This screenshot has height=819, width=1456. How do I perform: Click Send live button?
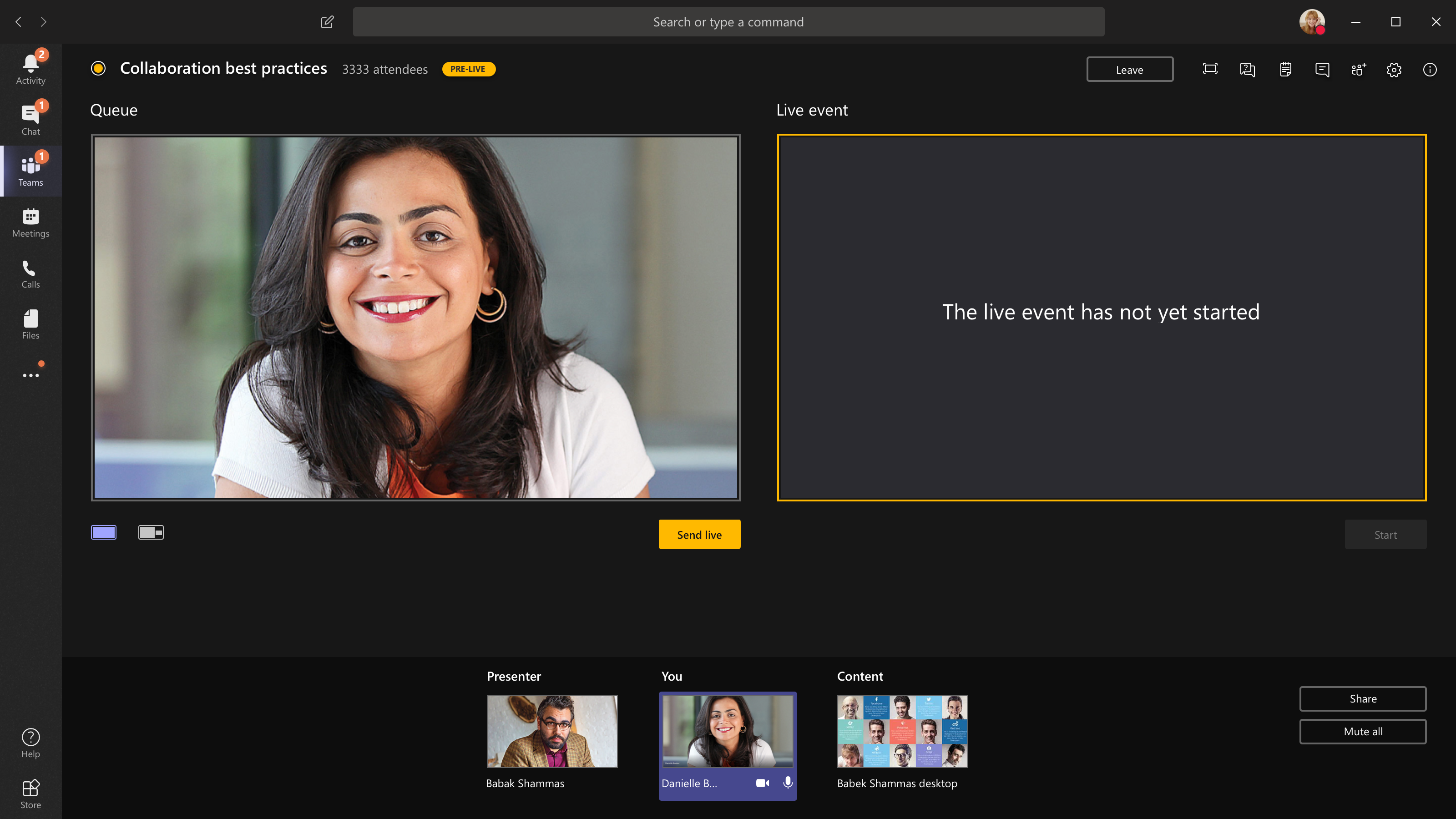click(x=699, y=534)
